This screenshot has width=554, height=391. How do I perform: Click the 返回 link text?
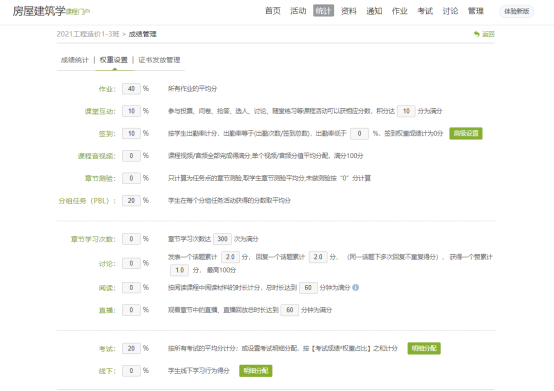[x=488, y=34]
